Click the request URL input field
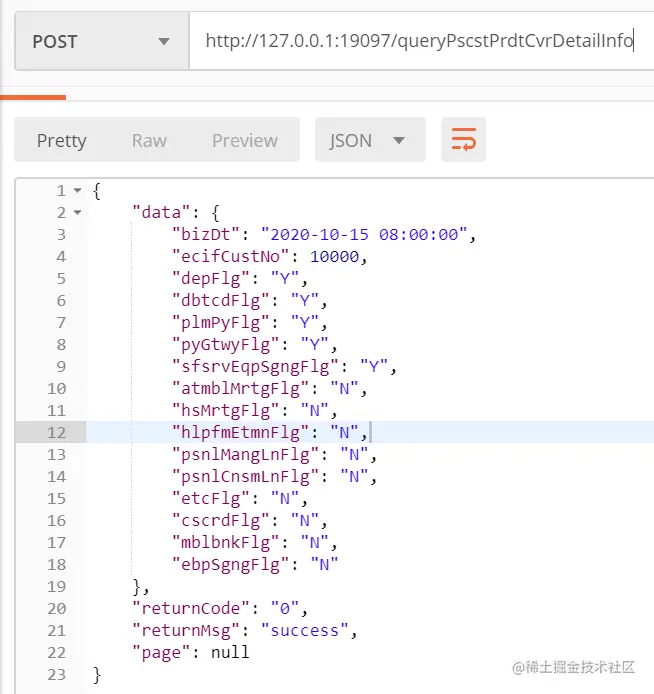This screenshot has height=694, width=654. point(421,41)
